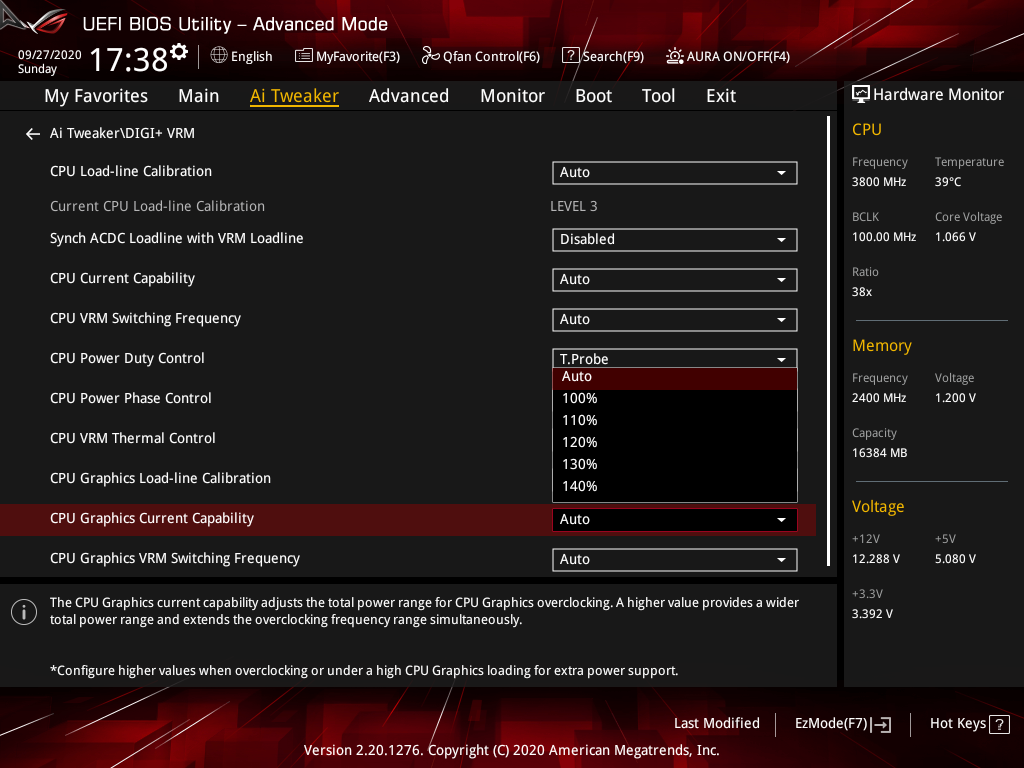Click the info icon beside the help description

[x=24, y=612]
